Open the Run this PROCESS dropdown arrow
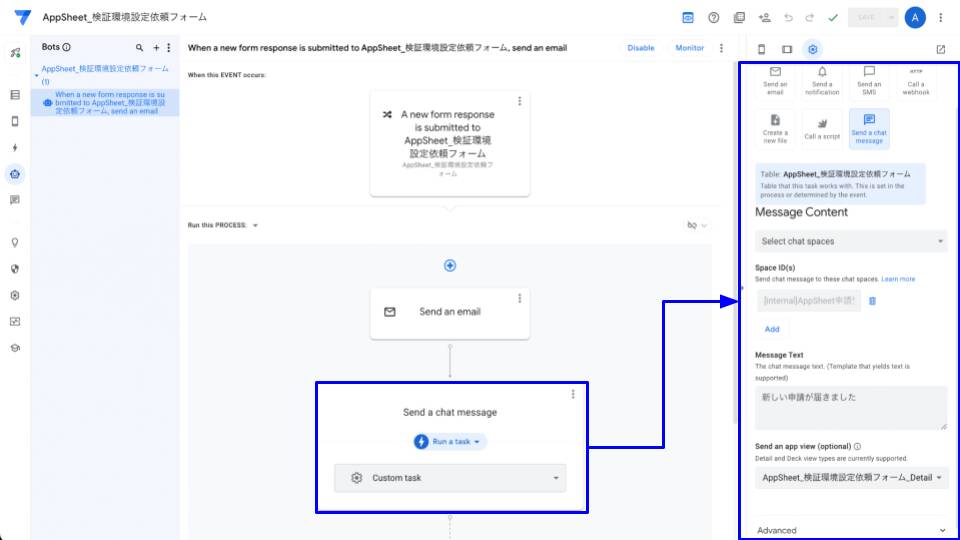Viewport: 960px width, 540px height. (255, 225)
